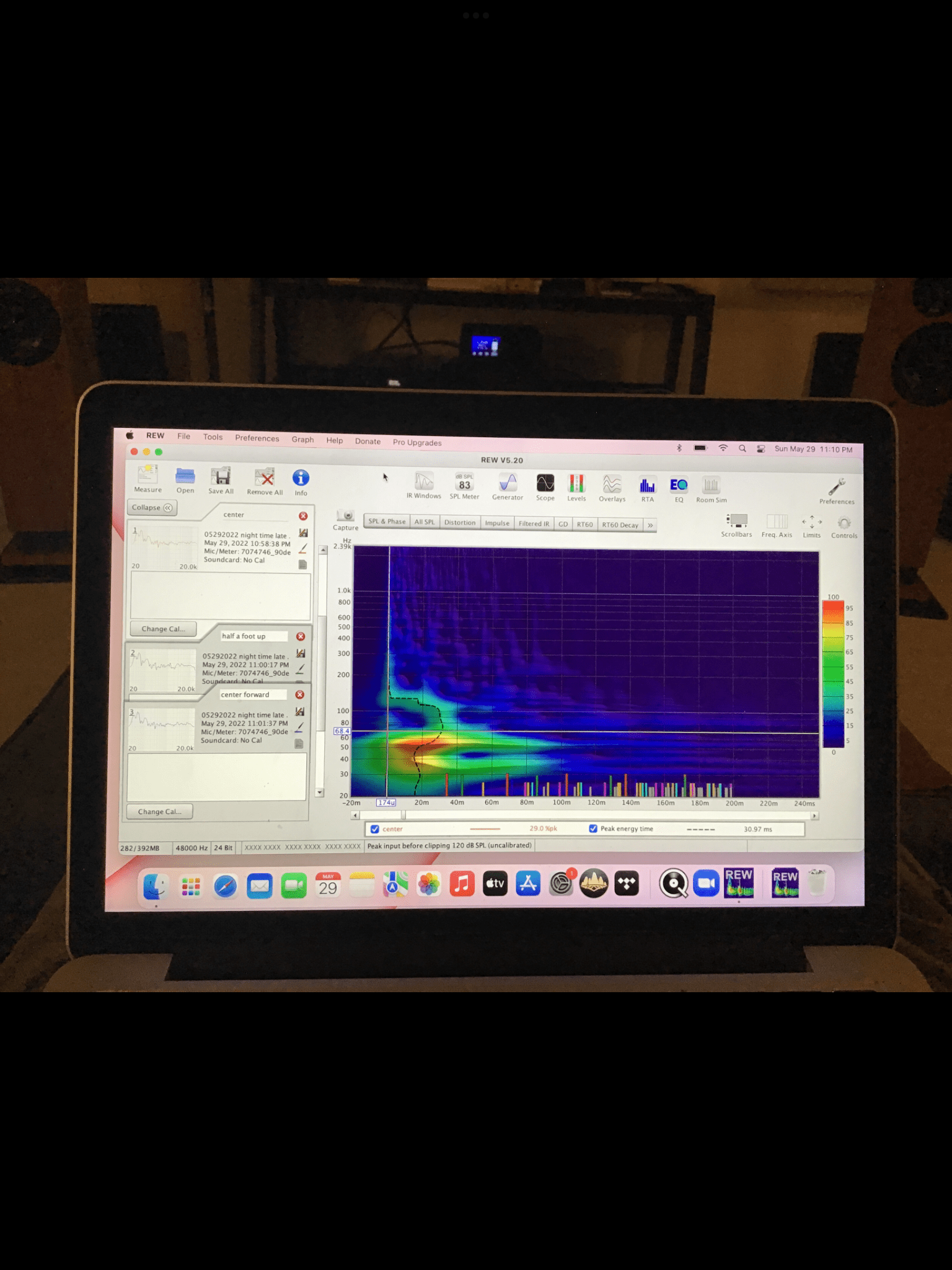Open notes icon for 'center' measurement
This screenshot has height=1270, width=952.
click(303, 564)
